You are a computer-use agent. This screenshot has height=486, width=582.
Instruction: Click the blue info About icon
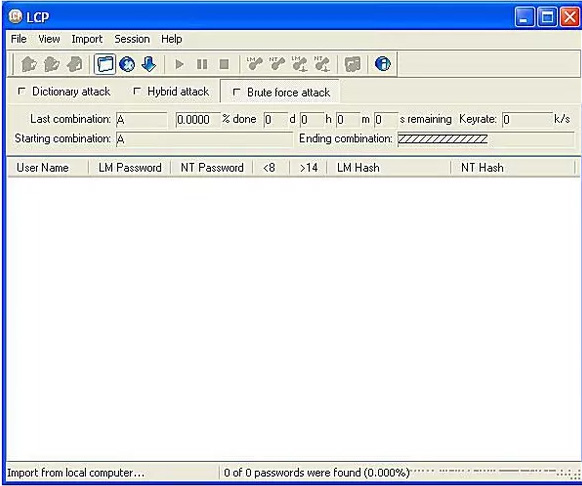(383, 64)
